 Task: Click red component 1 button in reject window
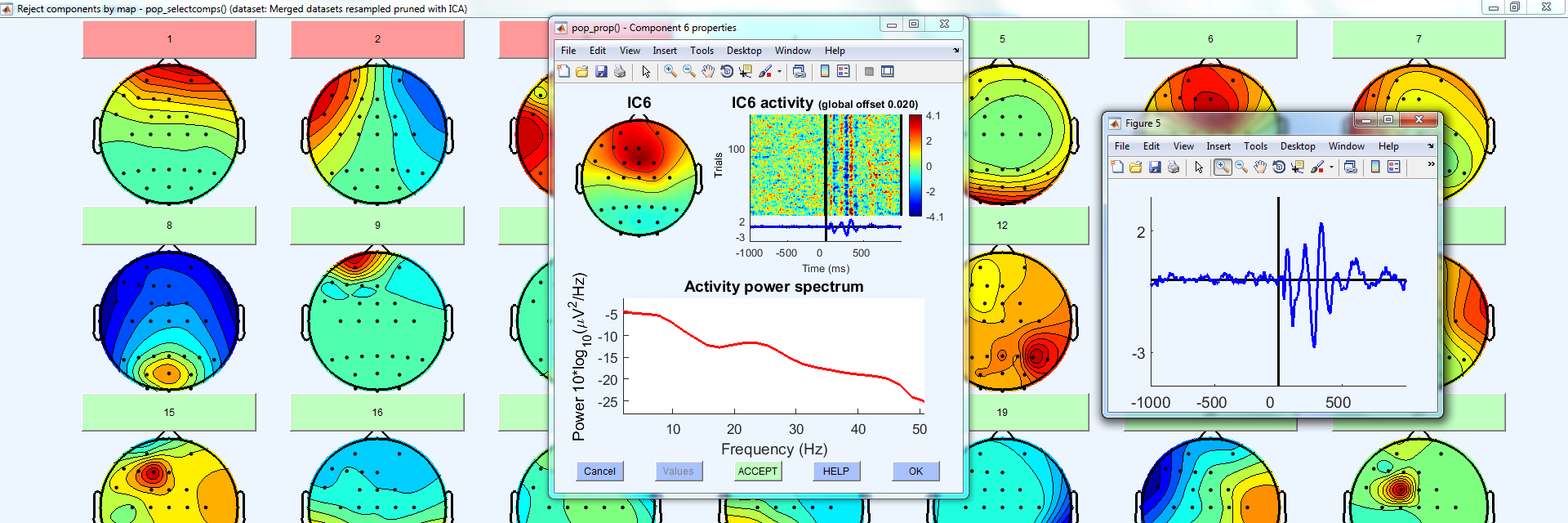[169, 39]
